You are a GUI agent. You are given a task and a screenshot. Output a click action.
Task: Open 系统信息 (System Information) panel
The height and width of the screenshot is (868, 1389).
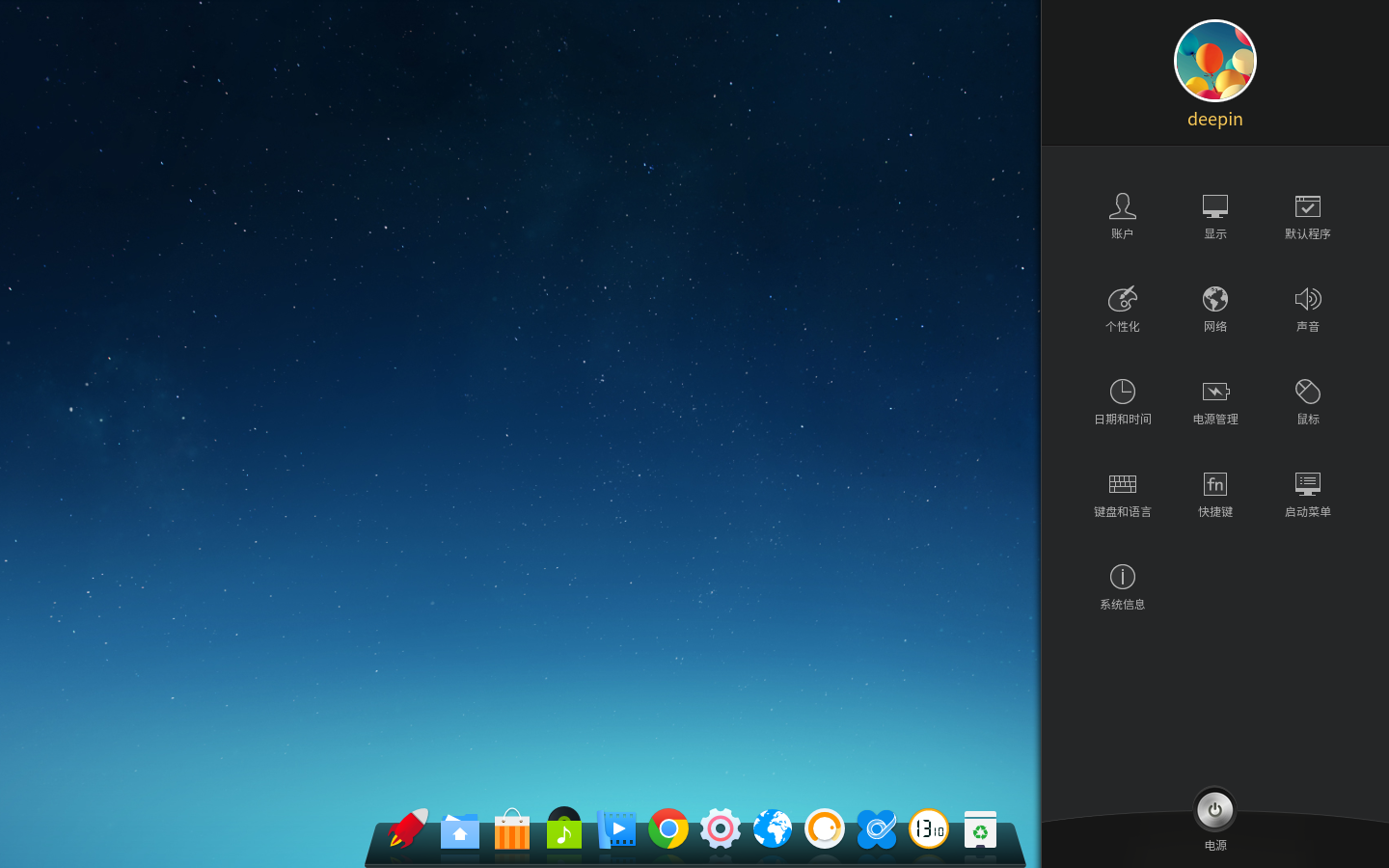(x=1122, y=584)
